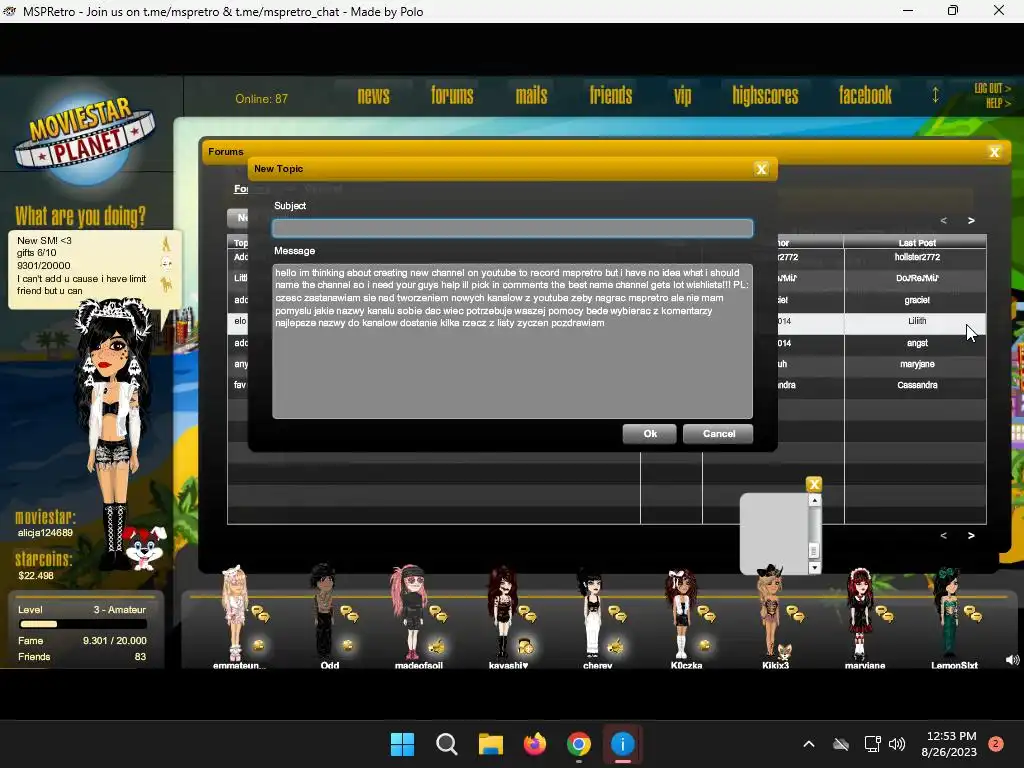This screenshot has width=1024, height=768.
Task: Switch to Google Chrome in taskbar
Action: click(579, 744)
